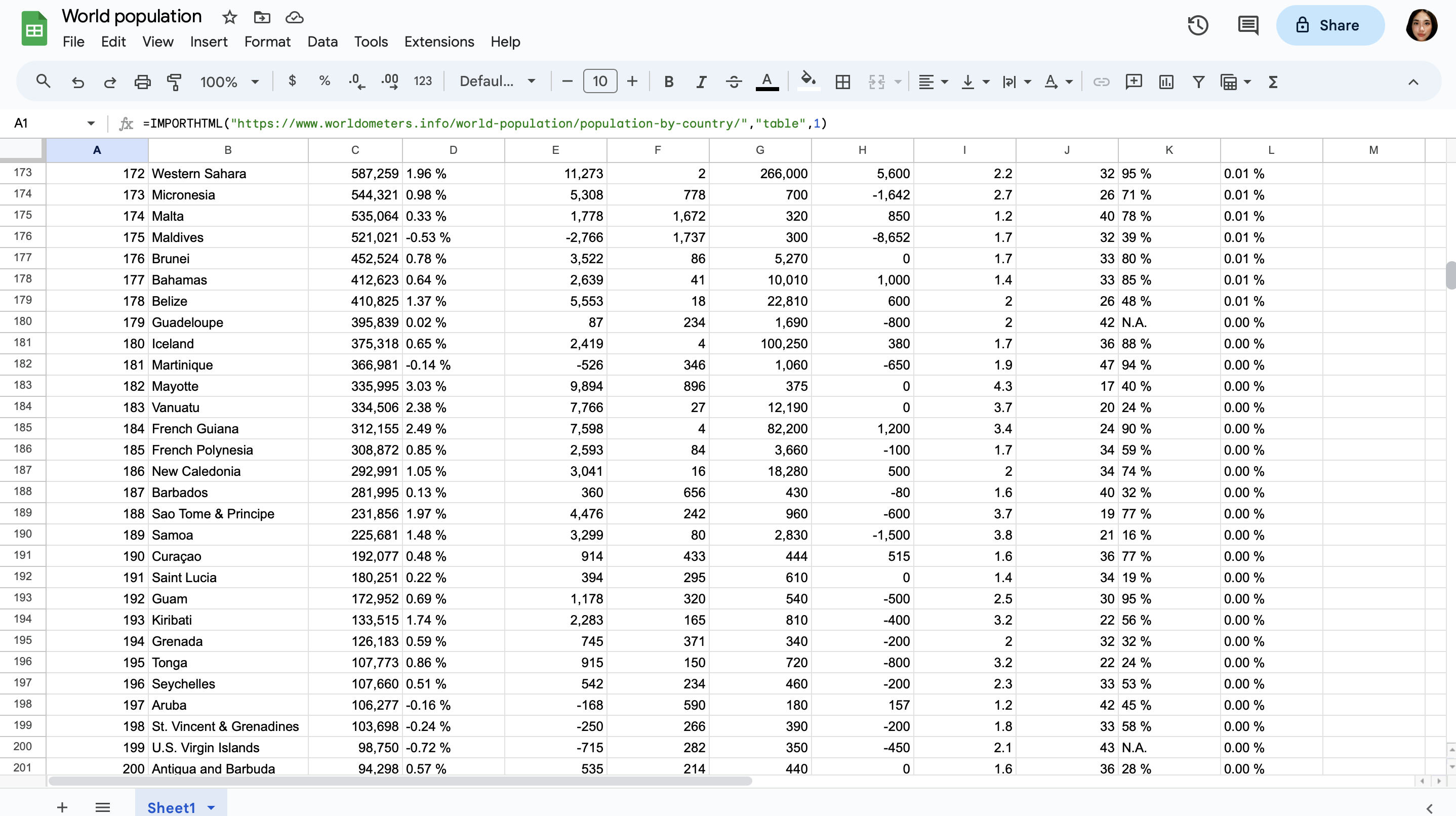Open the borders tool
Image resolution: width=1456 pixels, height=816 pixels.
pyautogui.click(x=842, y=82)
